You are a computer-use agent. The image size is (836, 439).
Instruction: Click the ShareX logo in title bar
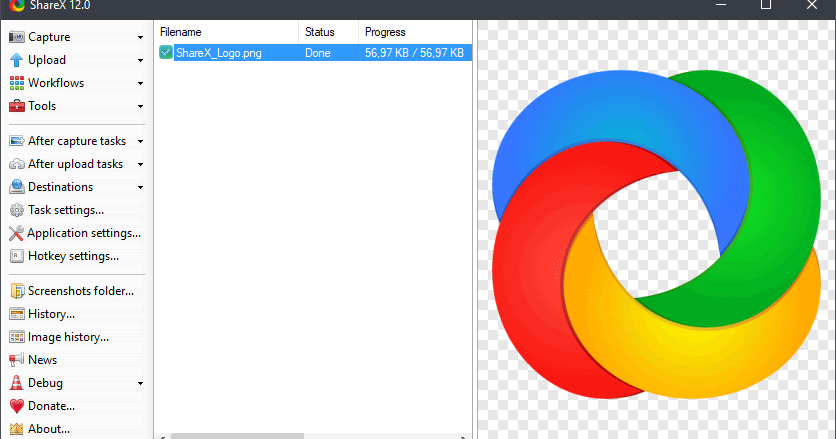(x=17, y=5)
